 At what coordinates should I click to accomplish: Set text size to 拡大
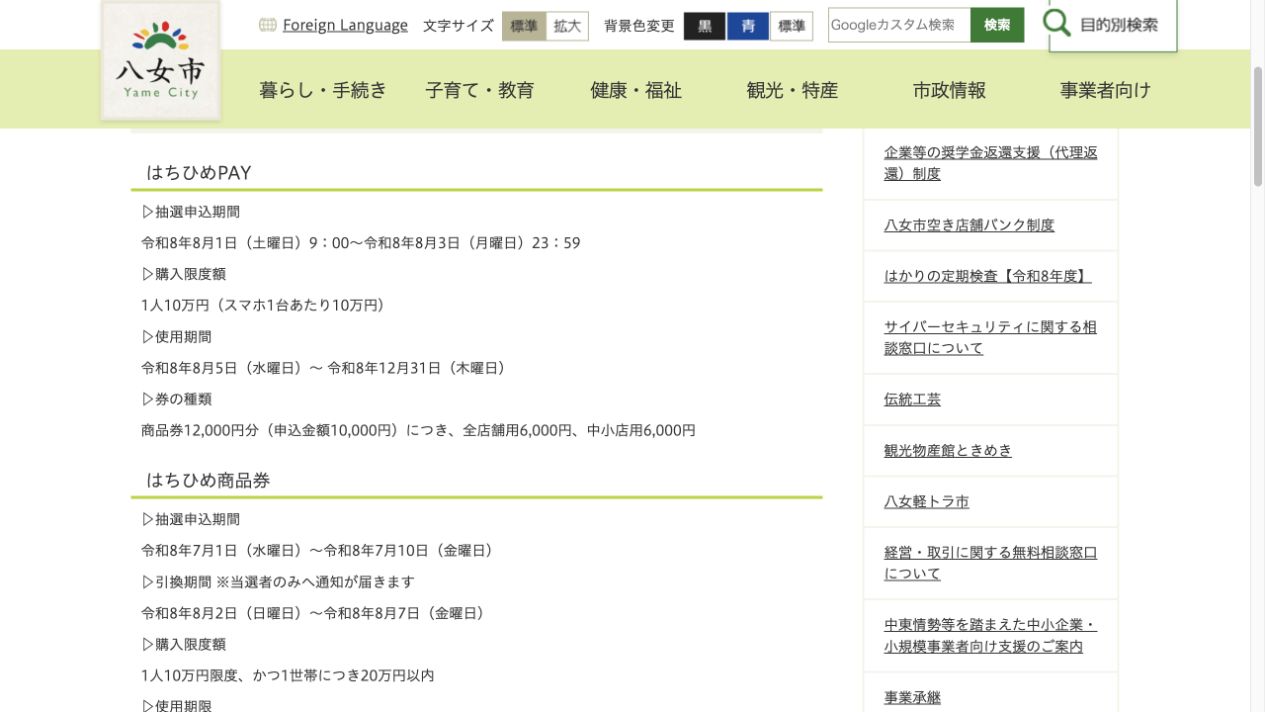click(567, 26)
